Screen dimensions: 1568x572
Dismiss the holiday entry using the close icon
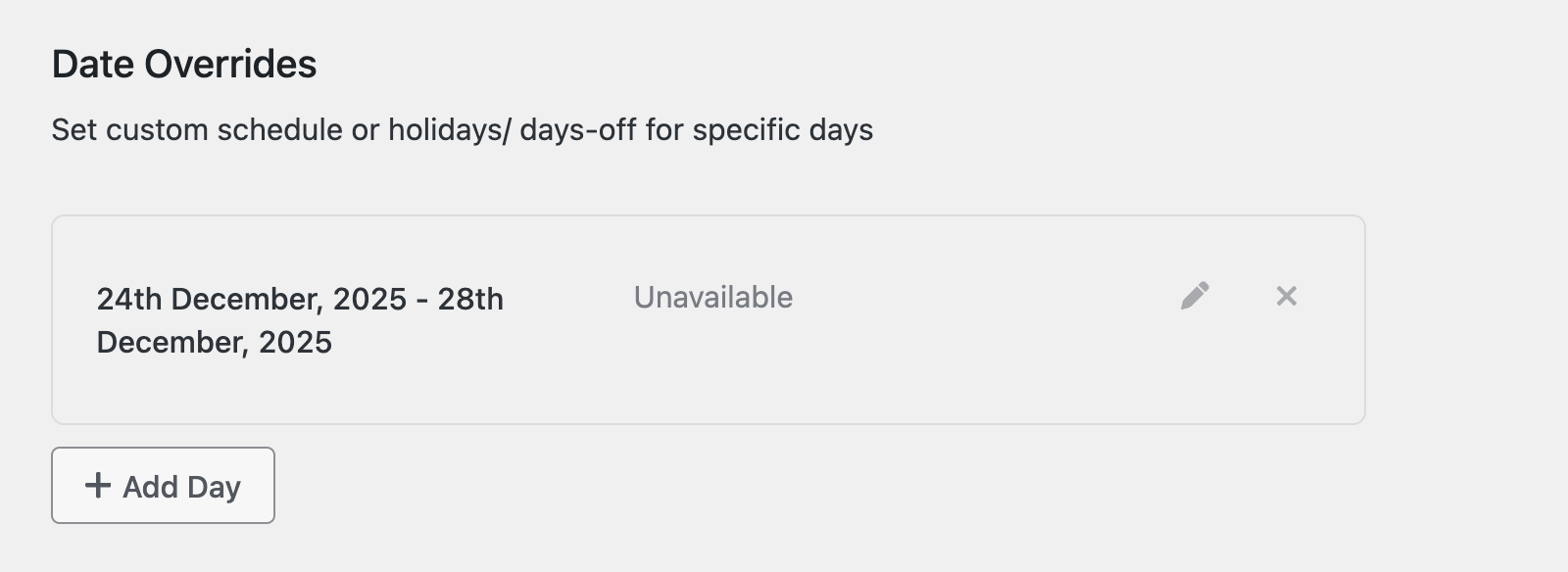(1287, 295)
